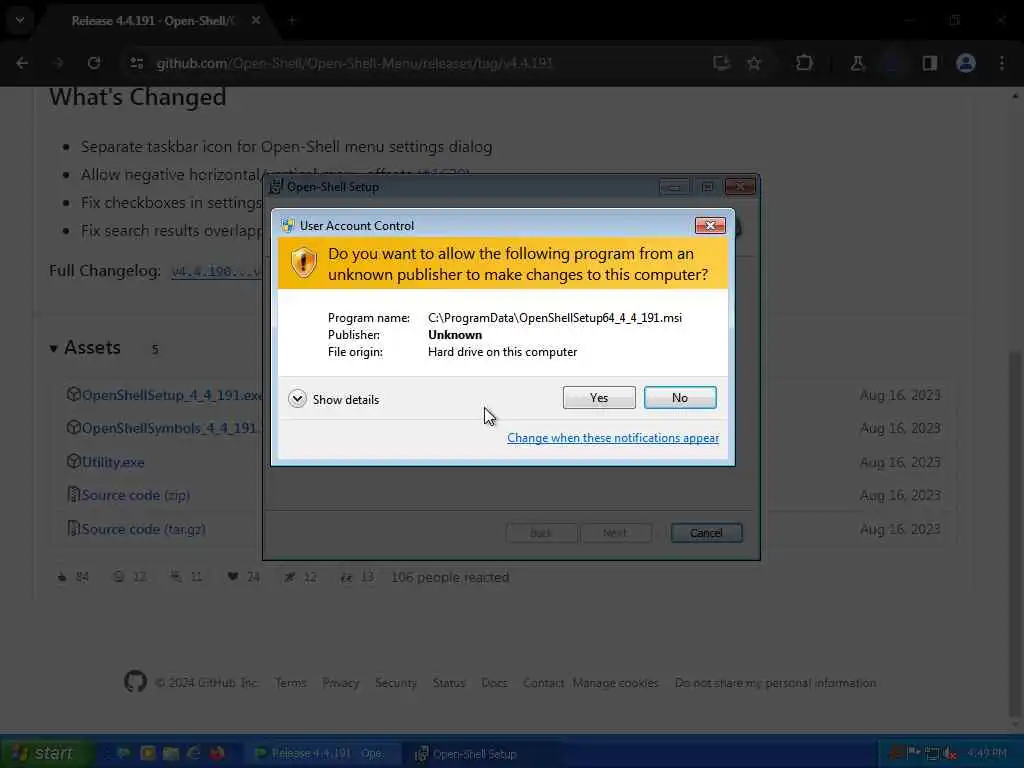Click the 'Unknown' publisher value
The height and width of the screenshot is (768, 1024).
coord(455,334)
